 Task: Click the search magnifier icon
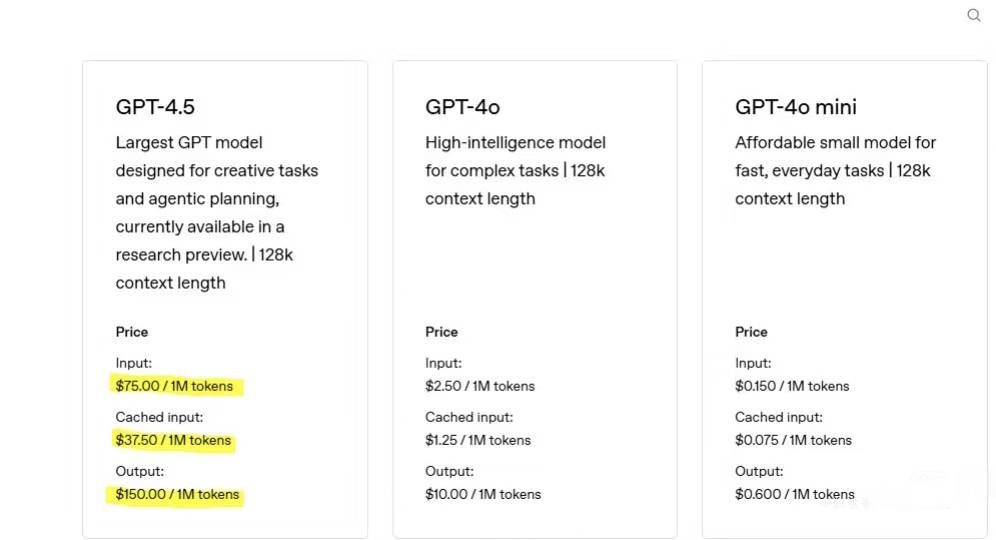pos(973,15)
